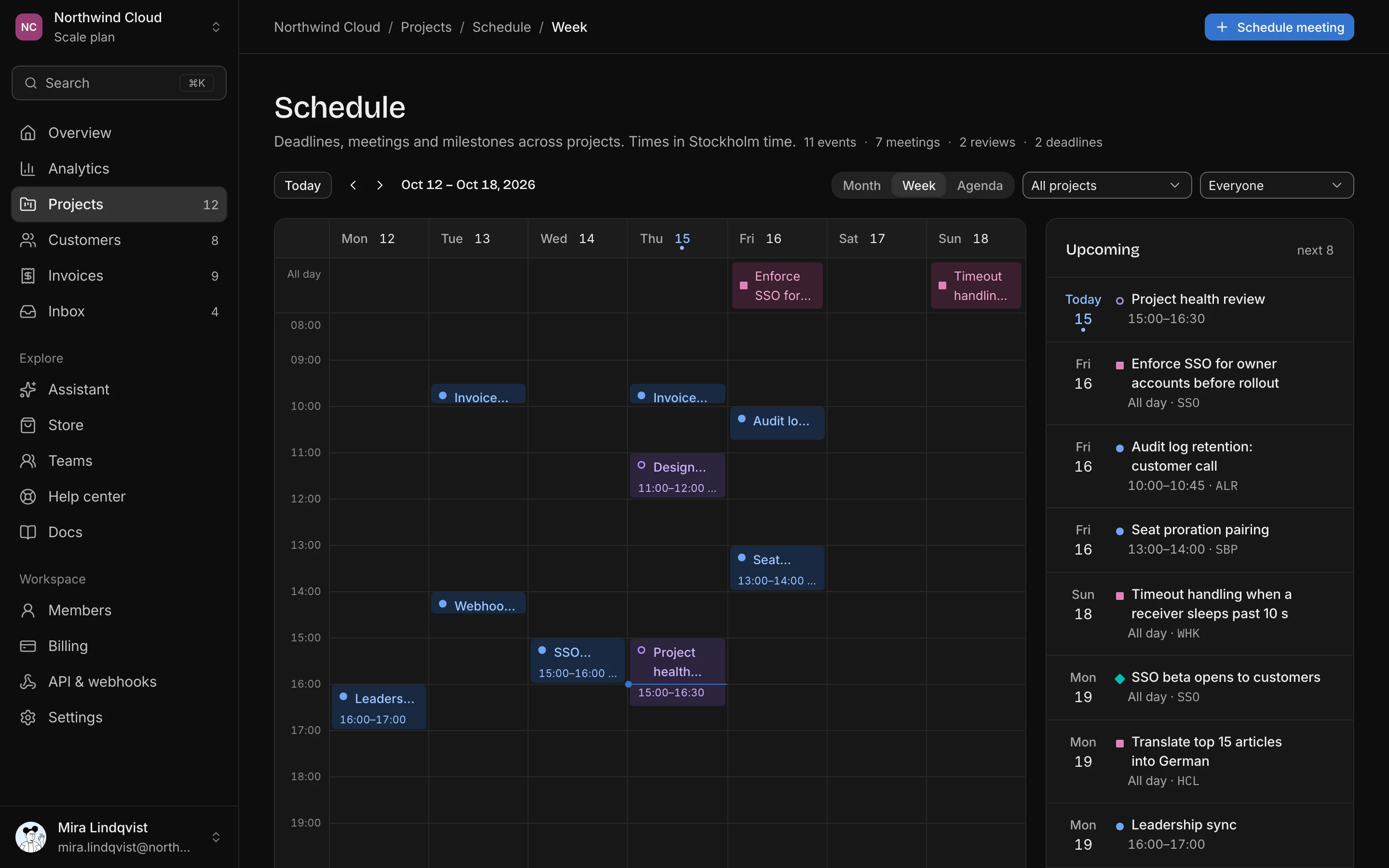
Task: Click the Schedule meeting button
Action: [1279, 27]
